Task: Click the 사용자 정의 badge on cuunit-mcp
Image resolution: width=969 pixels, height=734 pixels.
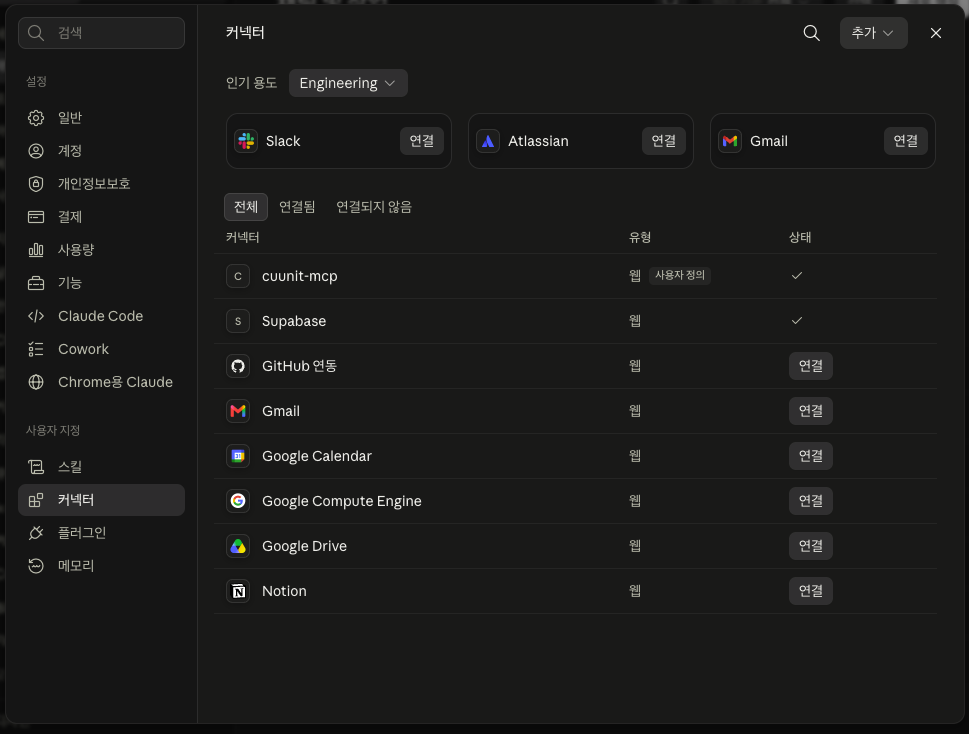Action: click(x=680, y=276)
